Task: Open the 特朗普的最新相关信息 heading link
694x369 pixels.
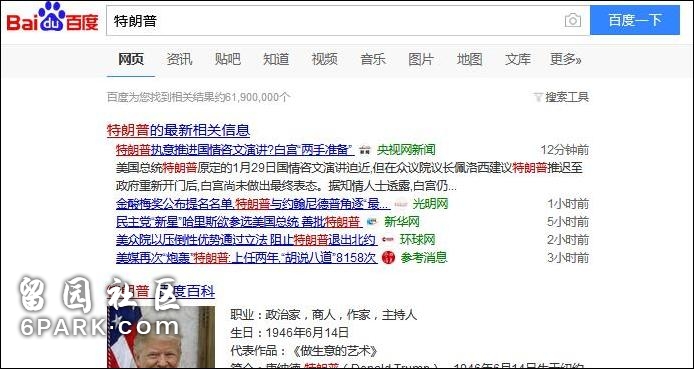Action: [178, 130]
